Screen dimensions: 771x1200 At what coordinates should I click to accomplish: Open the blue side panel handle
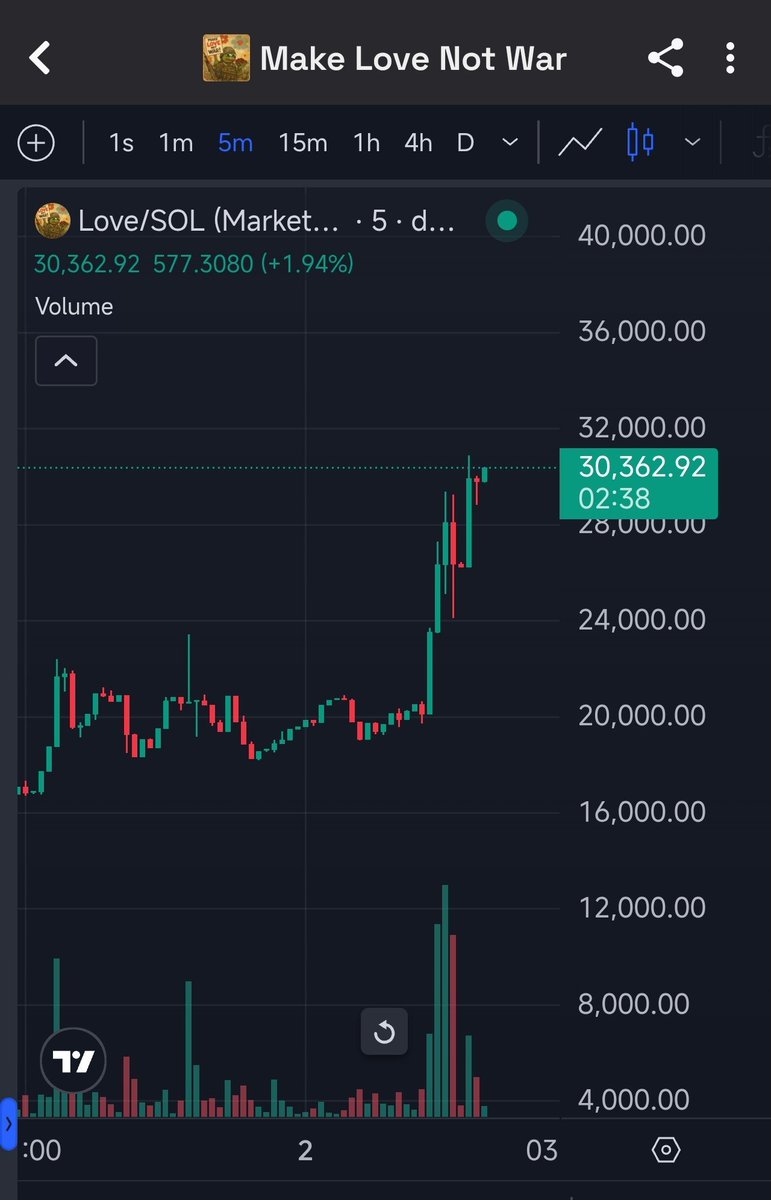(9, 1124)
